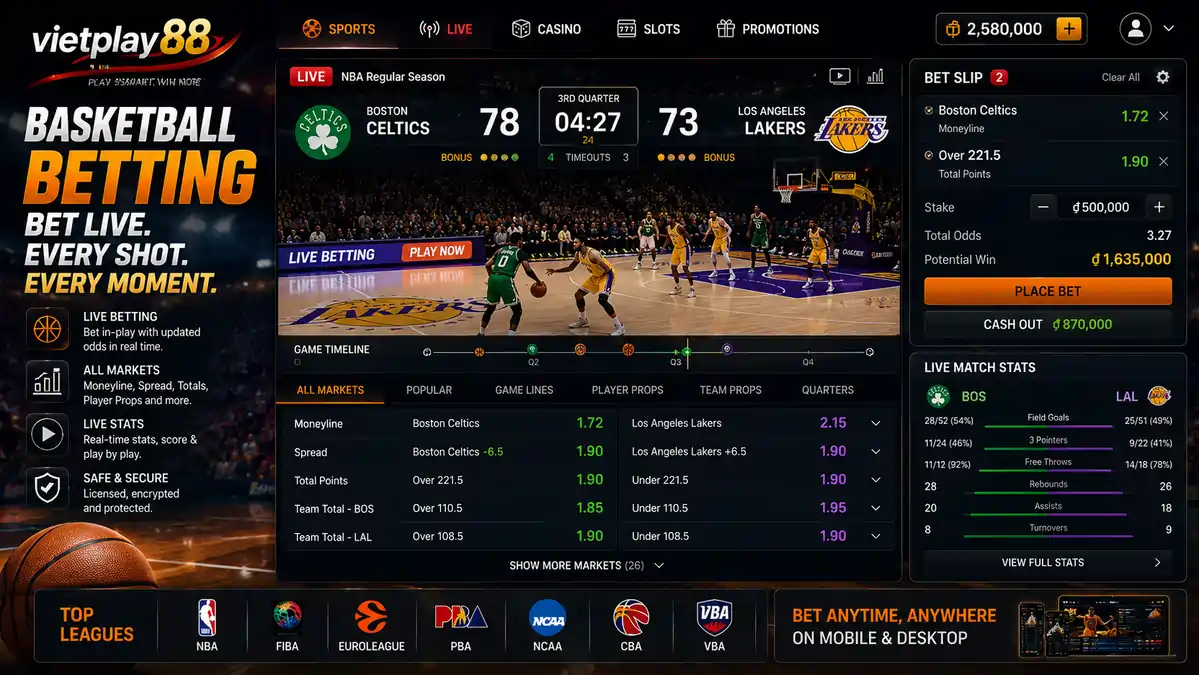Open the Slots navigation tab
The width and height of the screenshot is (1199, 675).
point(648,29)
